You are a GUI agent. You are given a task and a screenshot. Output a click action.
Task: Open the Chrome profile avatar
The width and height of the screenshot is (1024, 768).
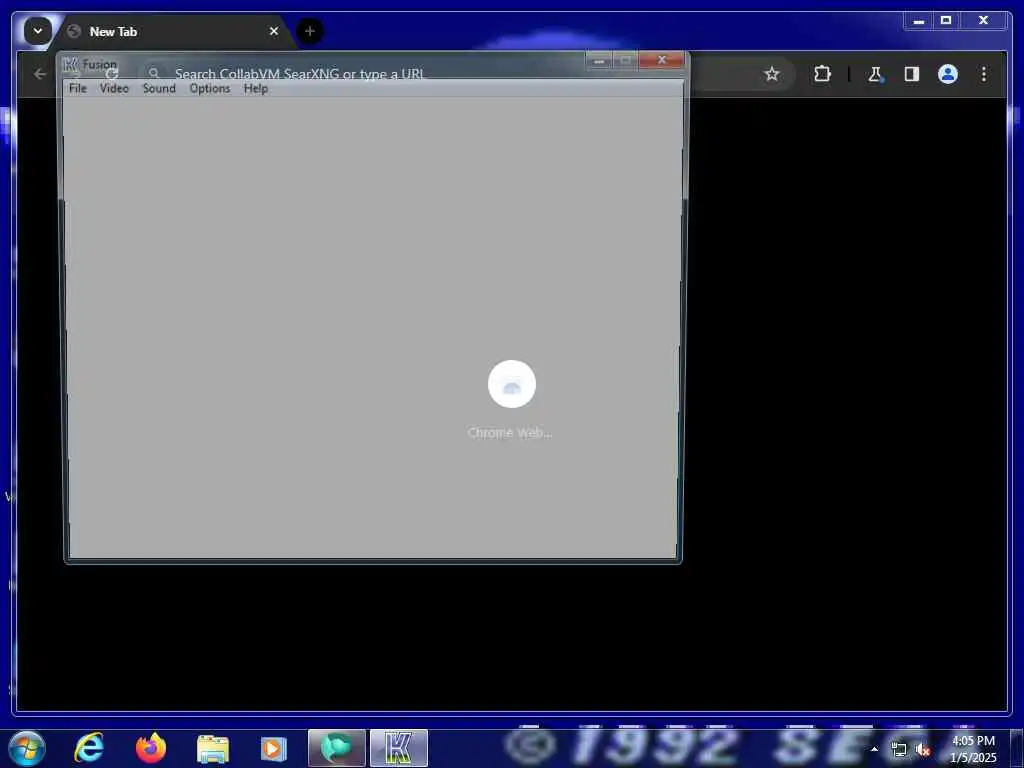948,74
